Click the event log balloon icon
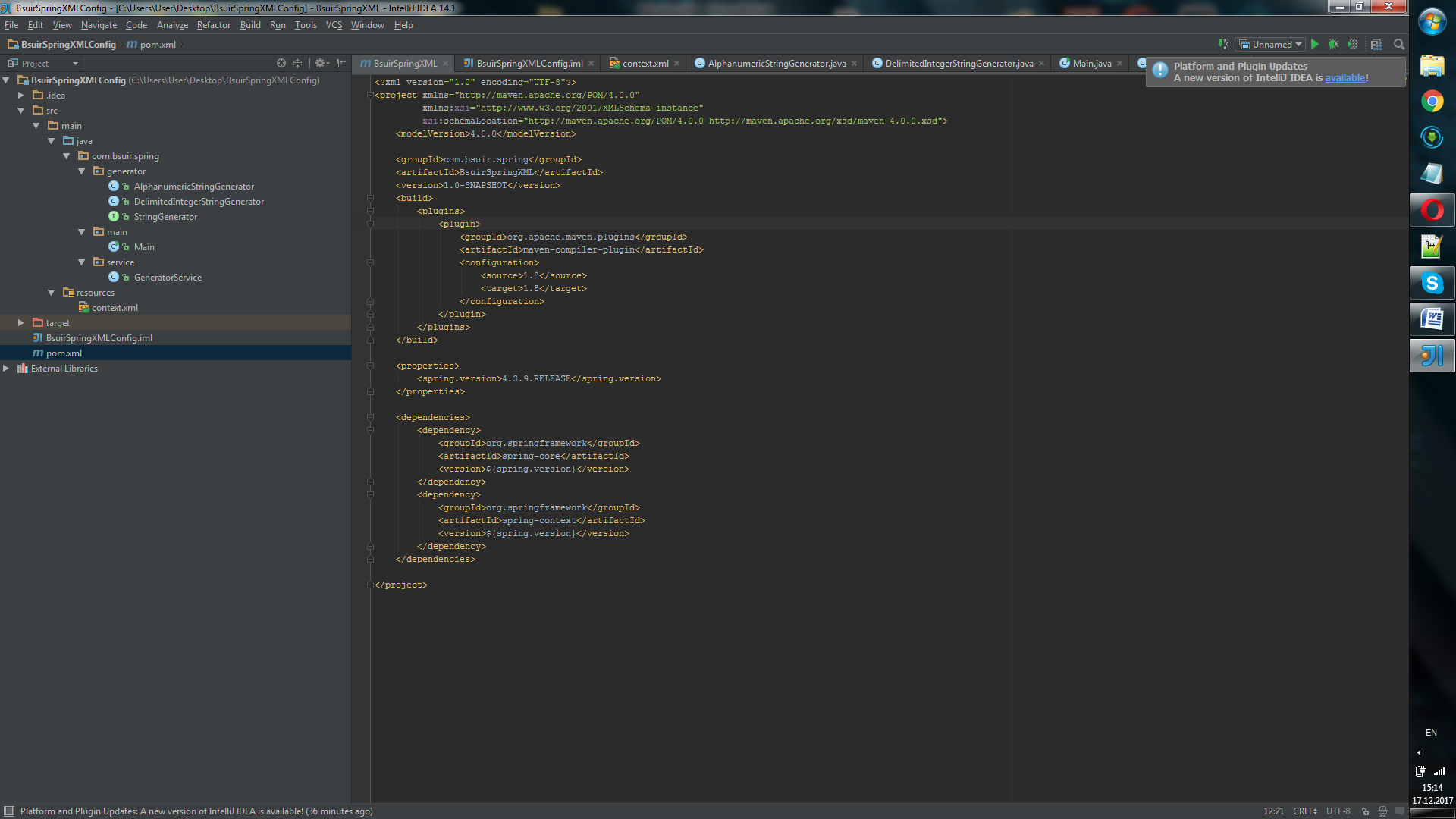Viewport: 1456px width, 819px height. (1400, 811)
